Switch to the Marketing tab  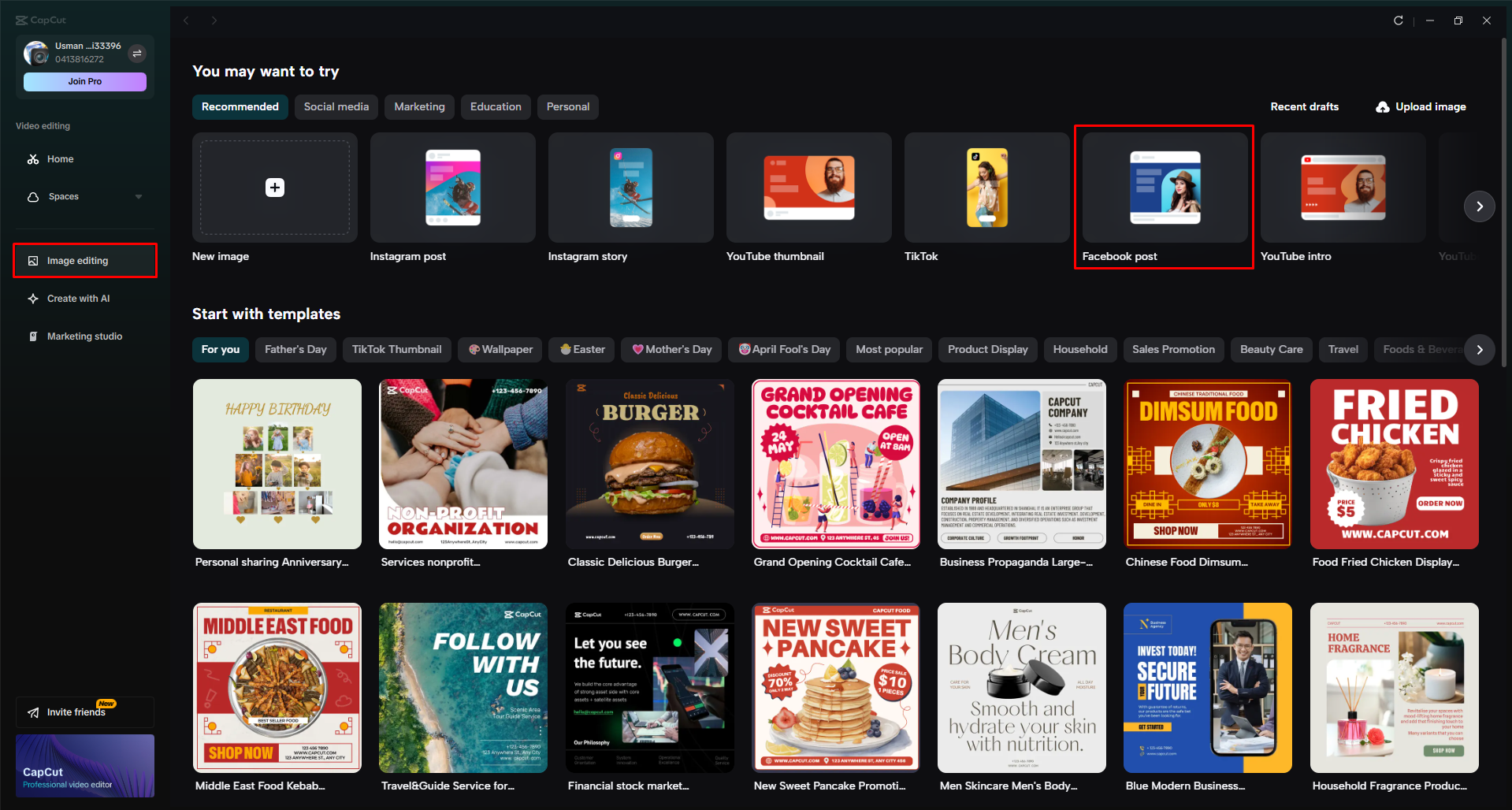tap(419, 107)
